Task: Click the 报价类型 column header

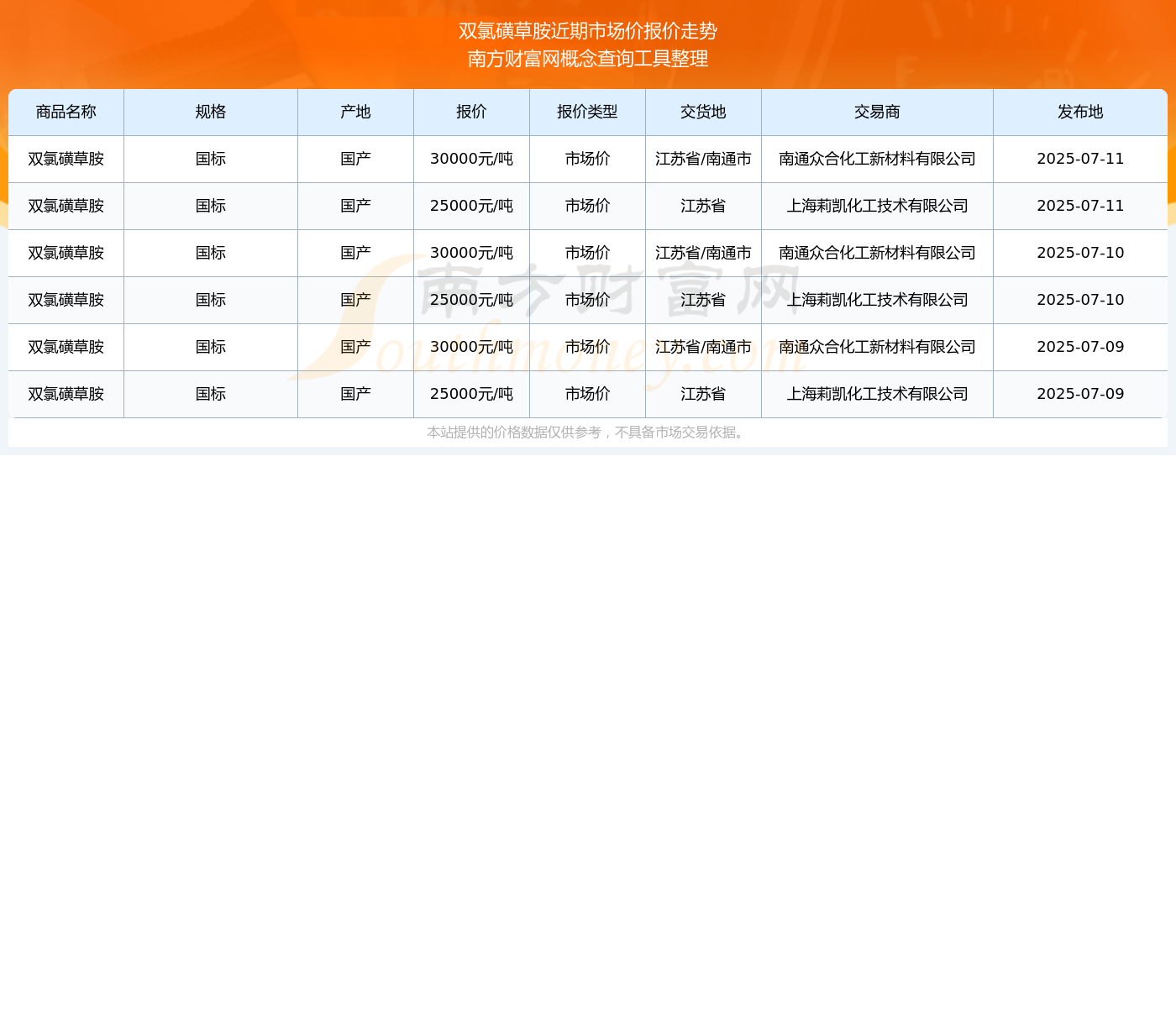Action: 587,112
